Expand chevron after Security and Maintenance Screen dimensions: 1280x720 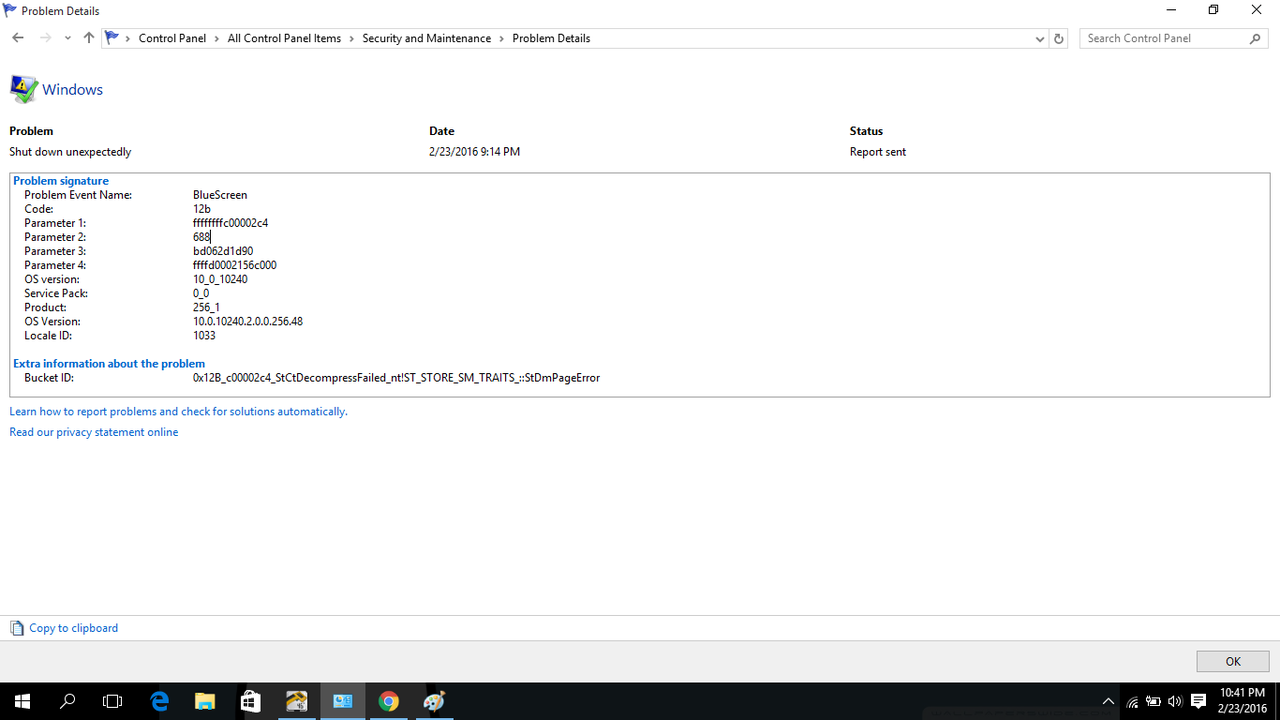[x=502, y=38]
